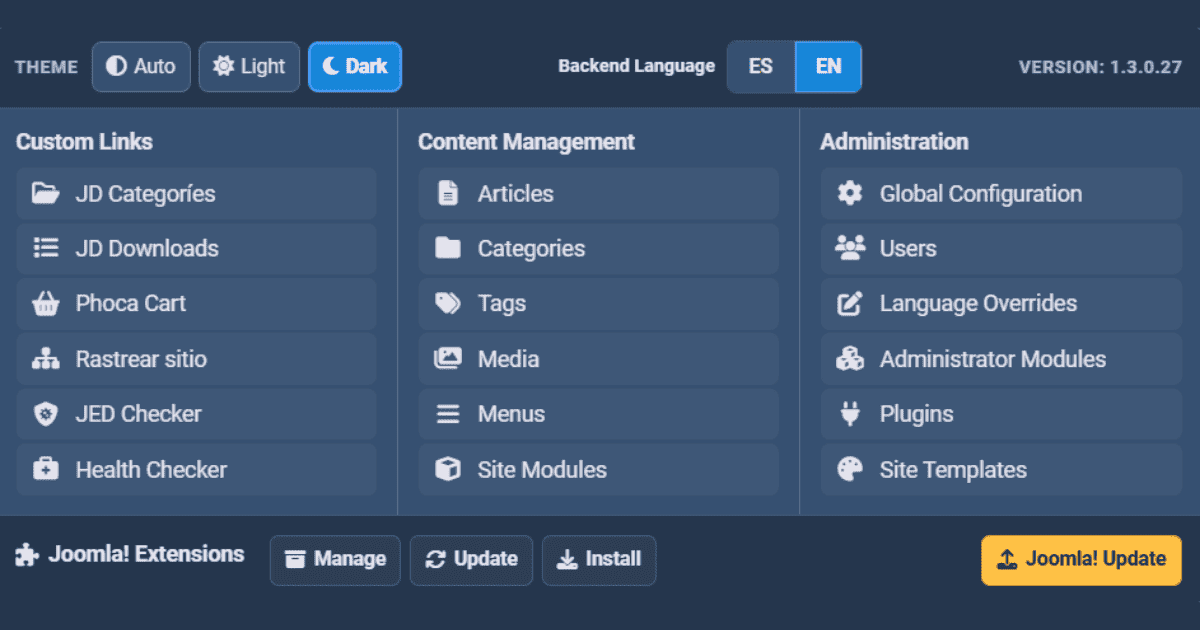Viewport: 1200px width, 630px height.
Task: Open Site Modules
Action: 598,469
